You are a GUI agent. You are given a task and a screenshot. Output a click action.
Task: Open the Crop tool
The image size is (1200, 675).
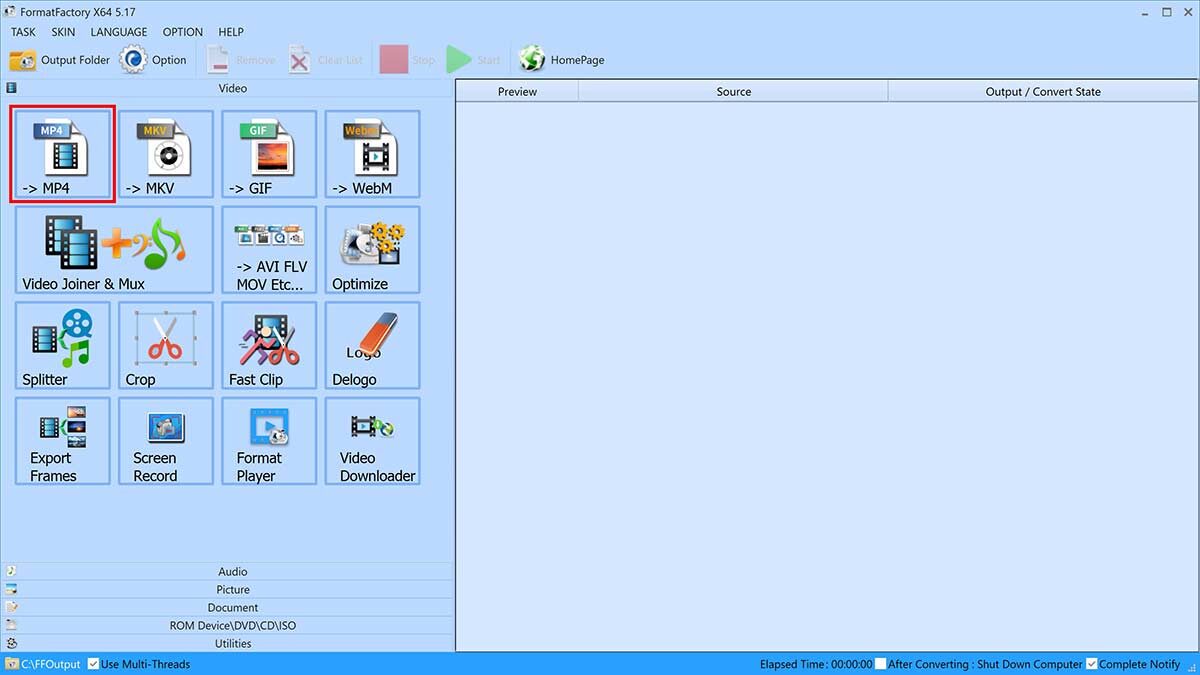tap(165, 345)
